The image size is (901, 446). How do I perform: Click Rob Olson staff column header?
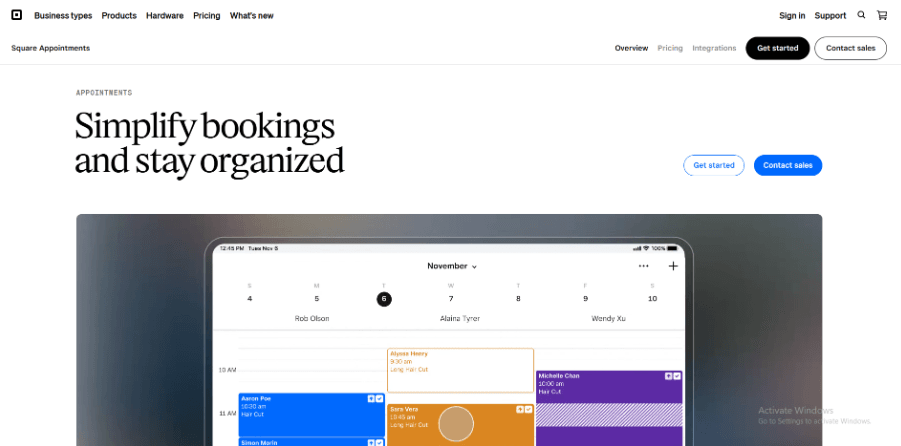click(312, 318)
